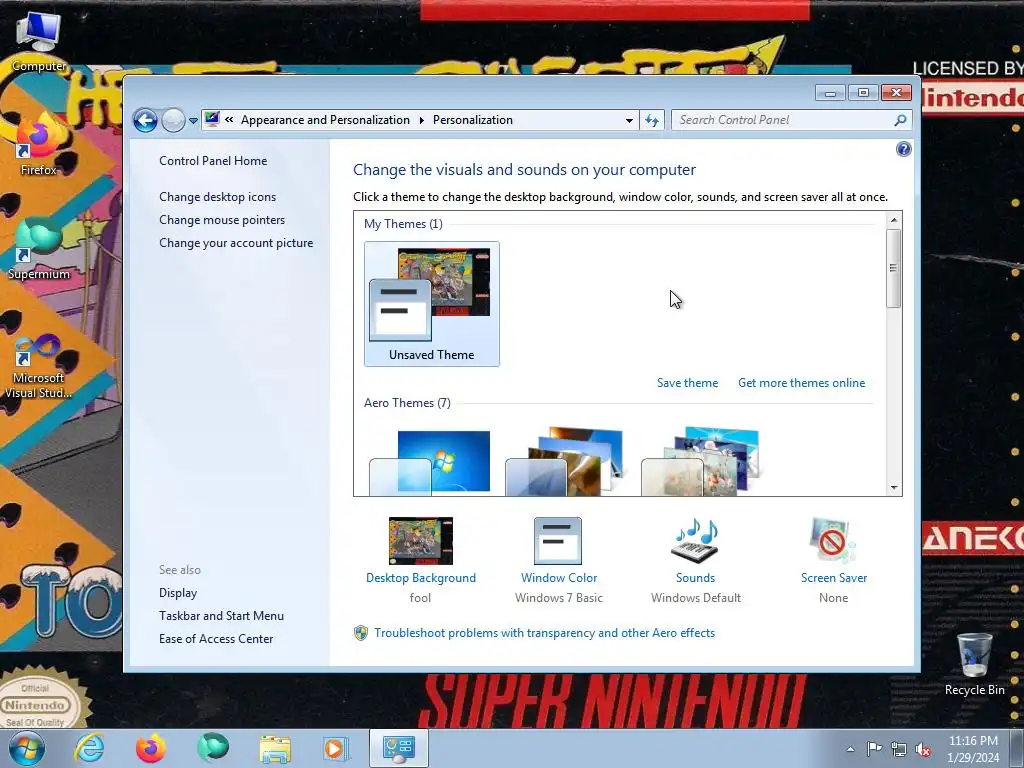1024x768 pixels.
Task: Open Taskbar and Start Menu link
Action: (221, 616)
